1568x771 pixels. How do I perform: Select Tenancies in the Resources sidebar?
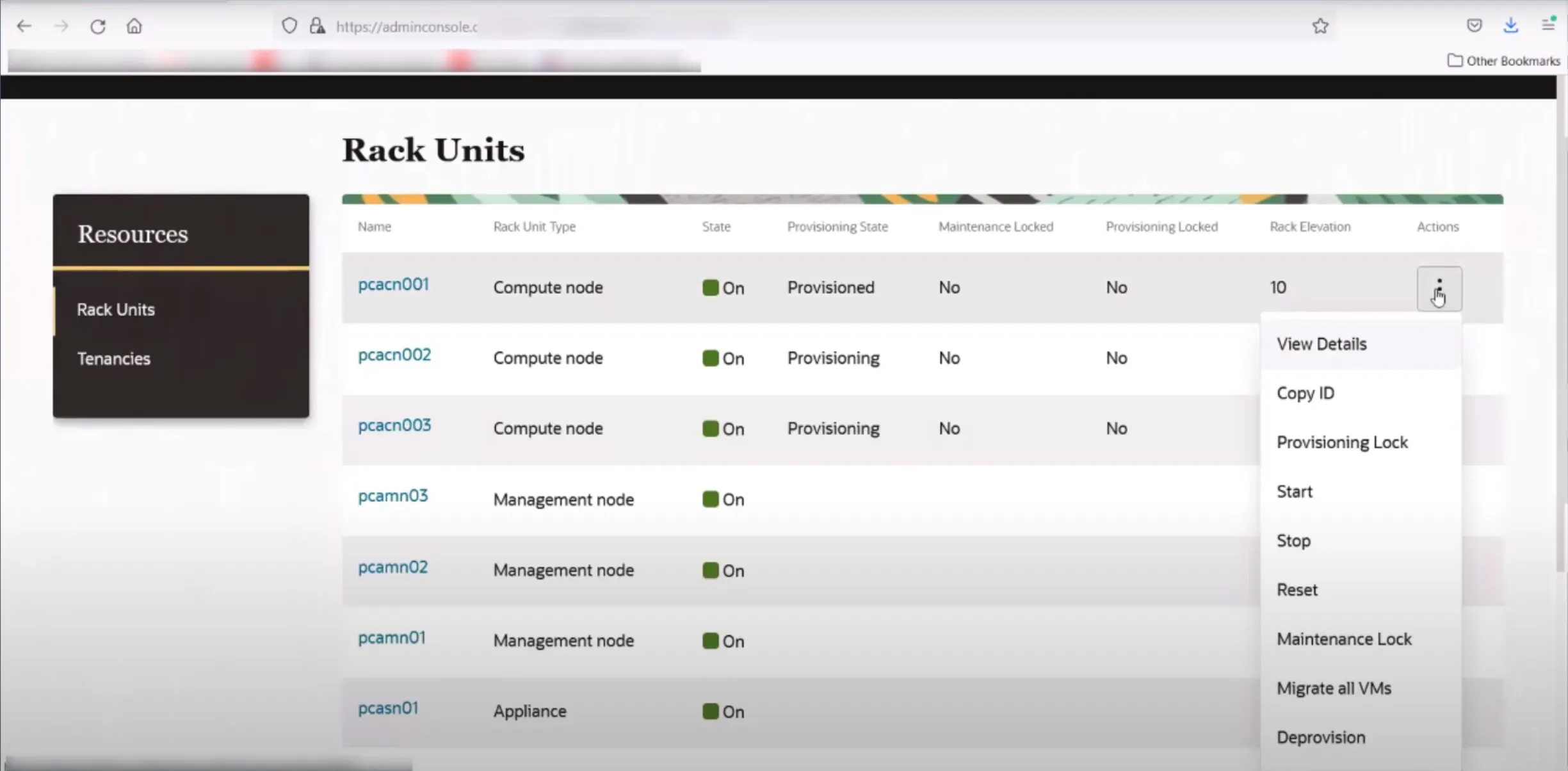click(114, 358)
